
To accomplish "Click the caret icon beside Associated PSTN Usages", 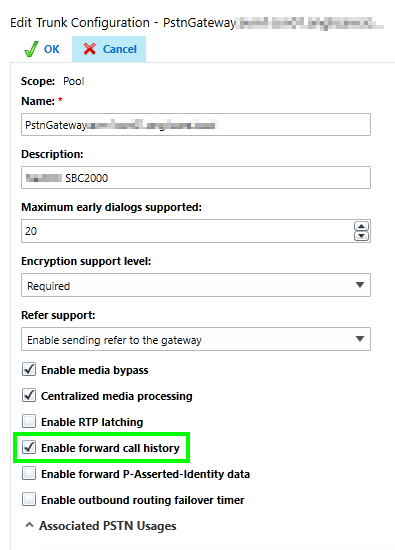I will tap(29, 525).
